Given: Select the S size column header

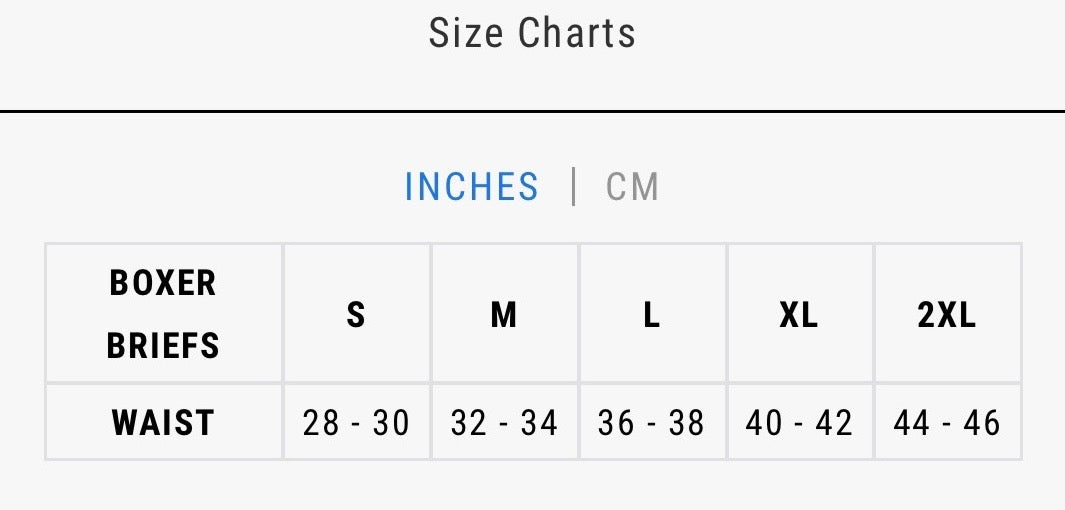Looking at the screenshot, I should [x=357, y=314].
